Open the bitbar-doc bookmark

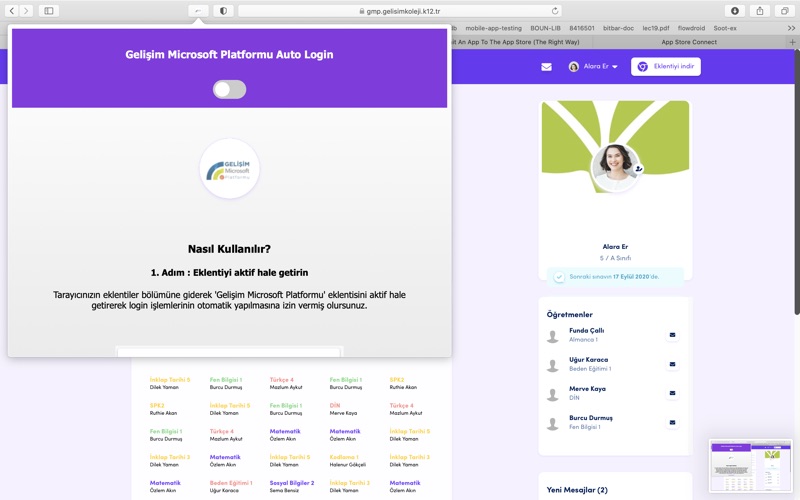(618, 28)
